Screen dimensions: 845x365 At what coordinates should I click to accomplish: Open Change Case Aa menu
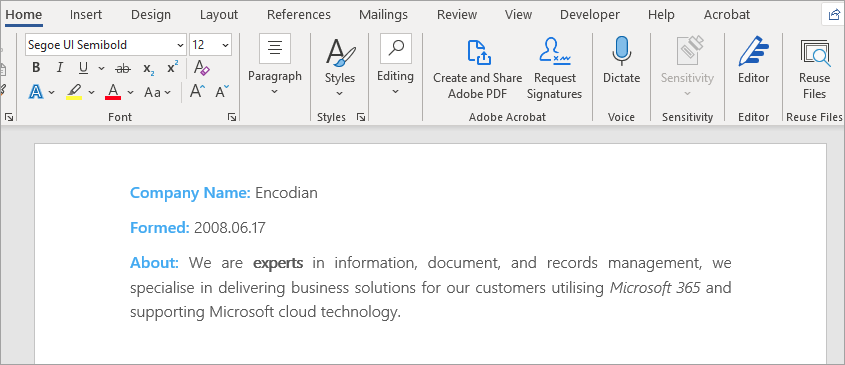click(157, 93)
